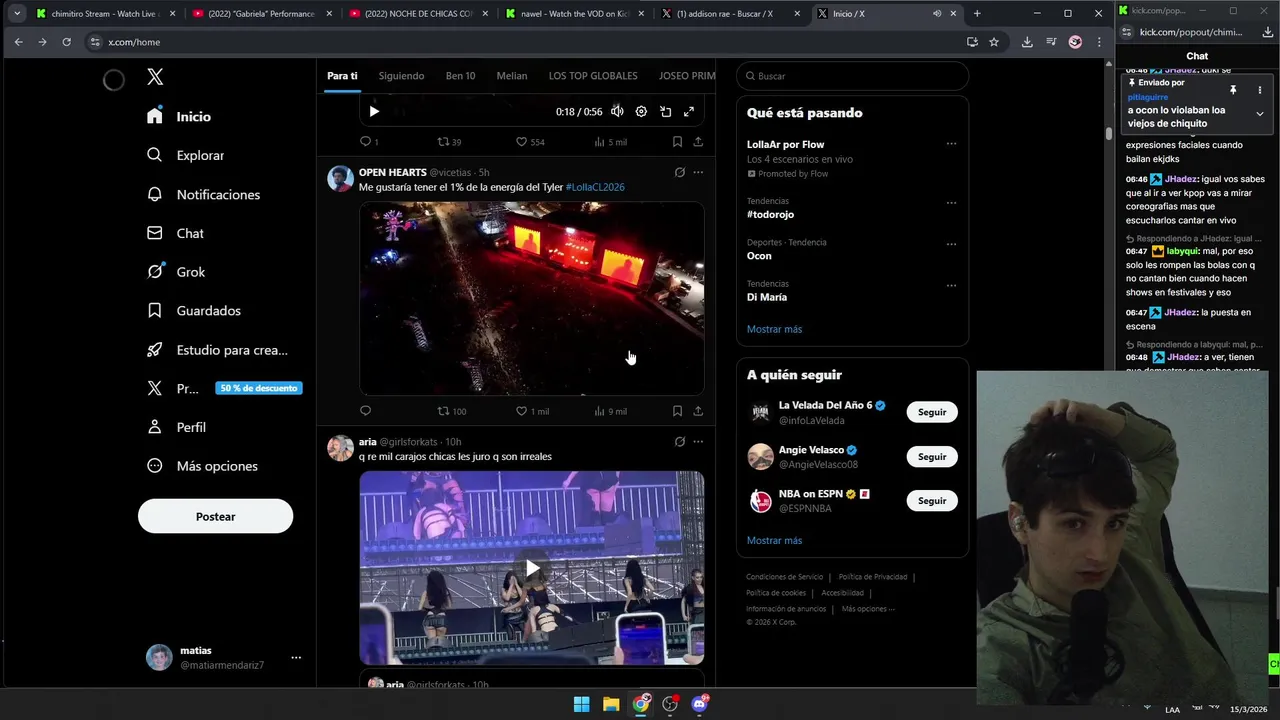Click the Buscar search field

[852, 76]
